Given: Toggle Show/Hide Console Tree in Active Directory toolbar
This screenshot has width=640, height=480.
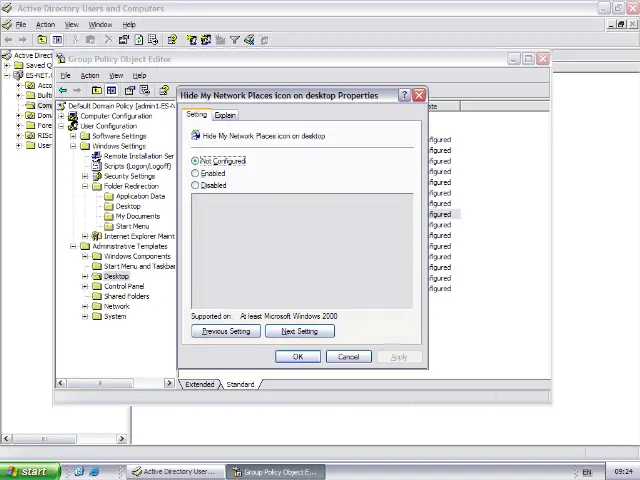Looking at the screenshot, I should coord(57,40).
